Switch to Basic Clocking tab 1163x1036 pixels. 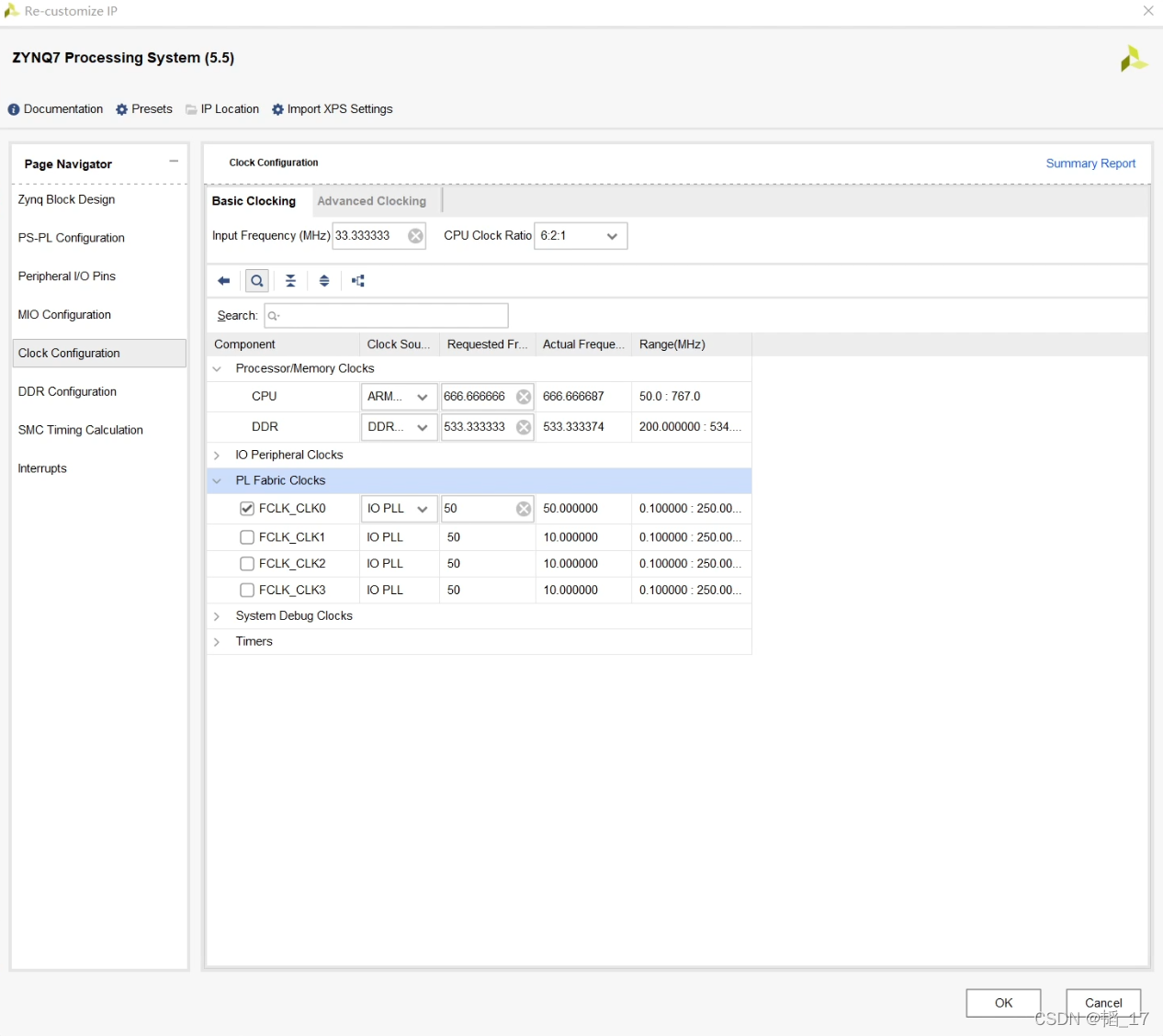pyautogui.click(x=254, y=201)
